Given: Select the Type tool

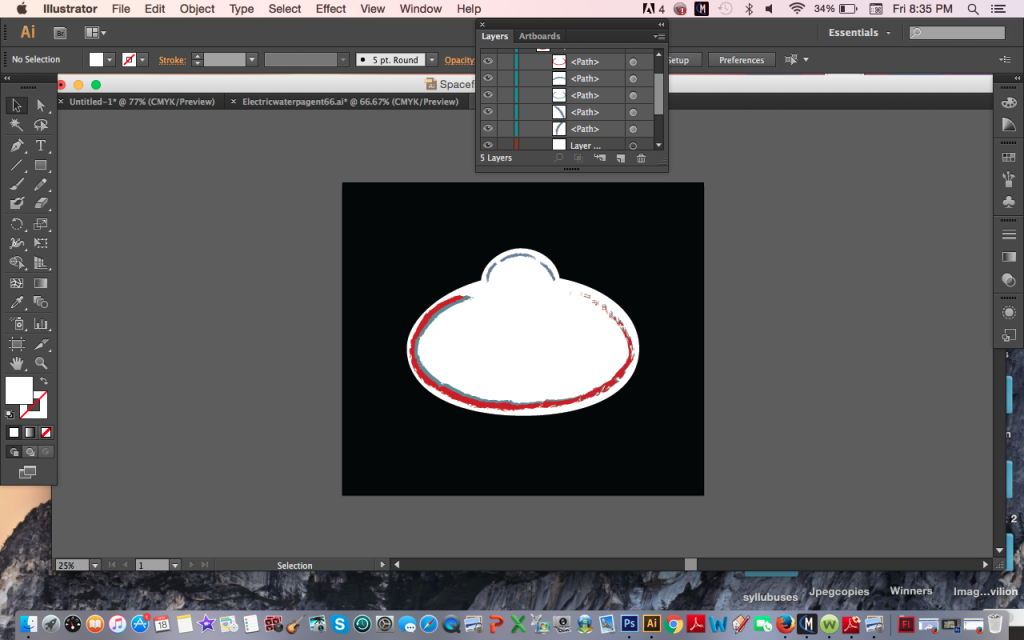Looking at the screenshot, I should coord(41,145).
